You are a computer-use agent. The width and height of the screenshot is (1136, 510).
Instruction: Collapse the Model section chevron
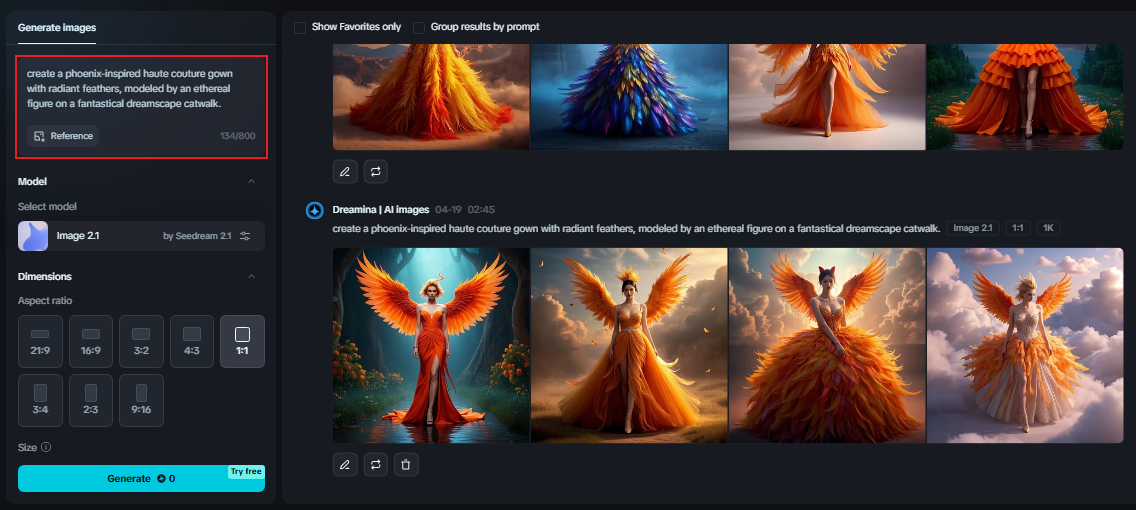coord(251,181)
